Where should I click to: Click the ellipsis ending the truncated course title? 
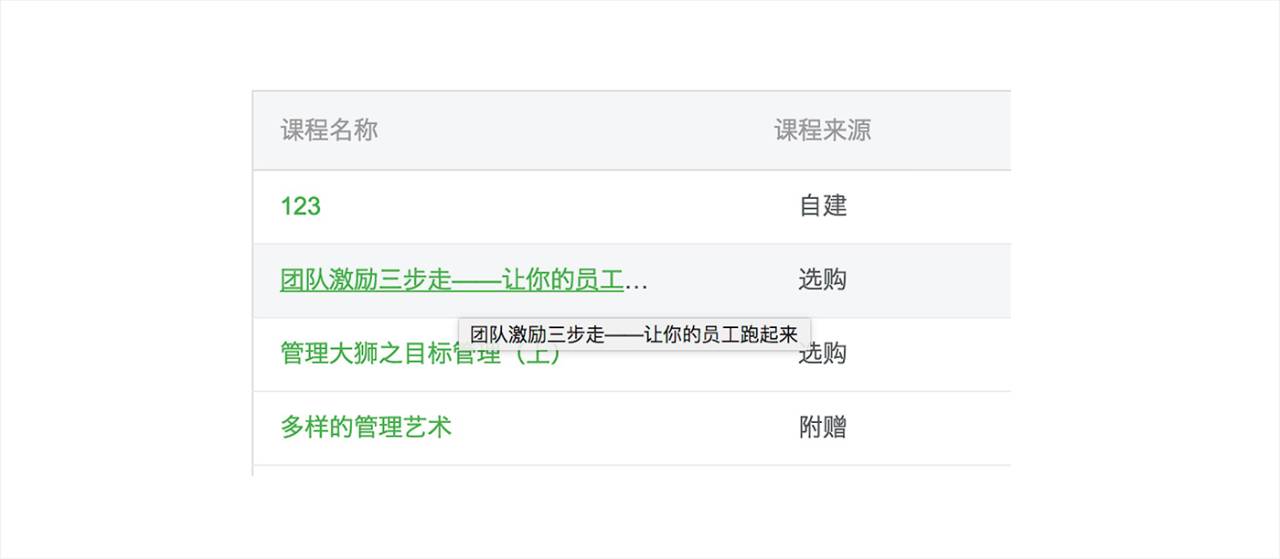click(637, 282)
